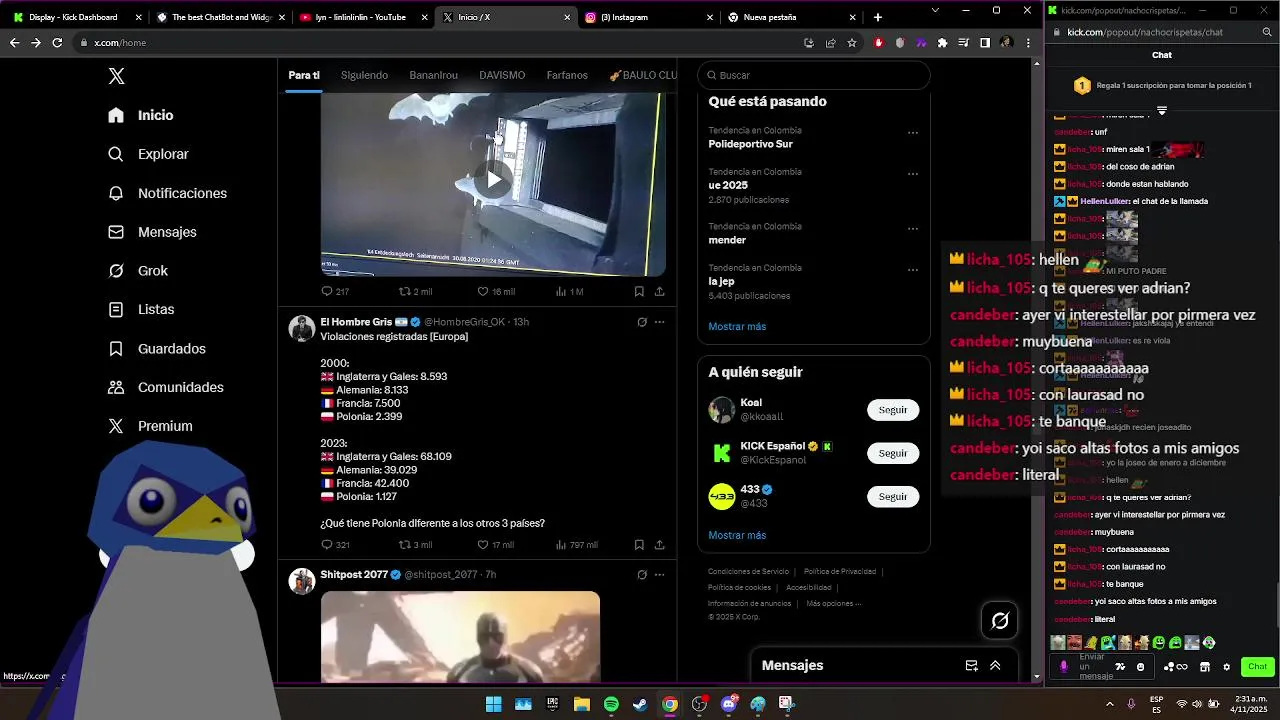
Task: Share the bat video post
Action: coord(659,291)
